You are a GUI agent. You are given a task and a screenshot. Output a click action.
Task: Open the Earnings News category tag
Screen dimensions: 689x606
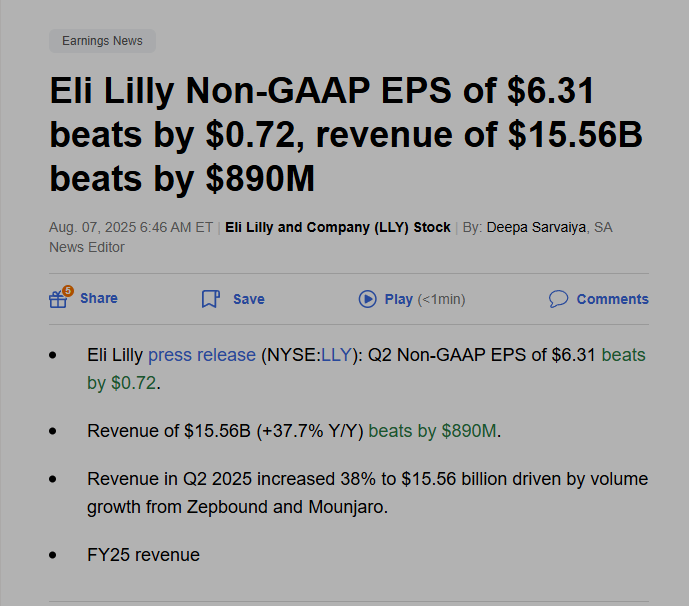[102, 41]
